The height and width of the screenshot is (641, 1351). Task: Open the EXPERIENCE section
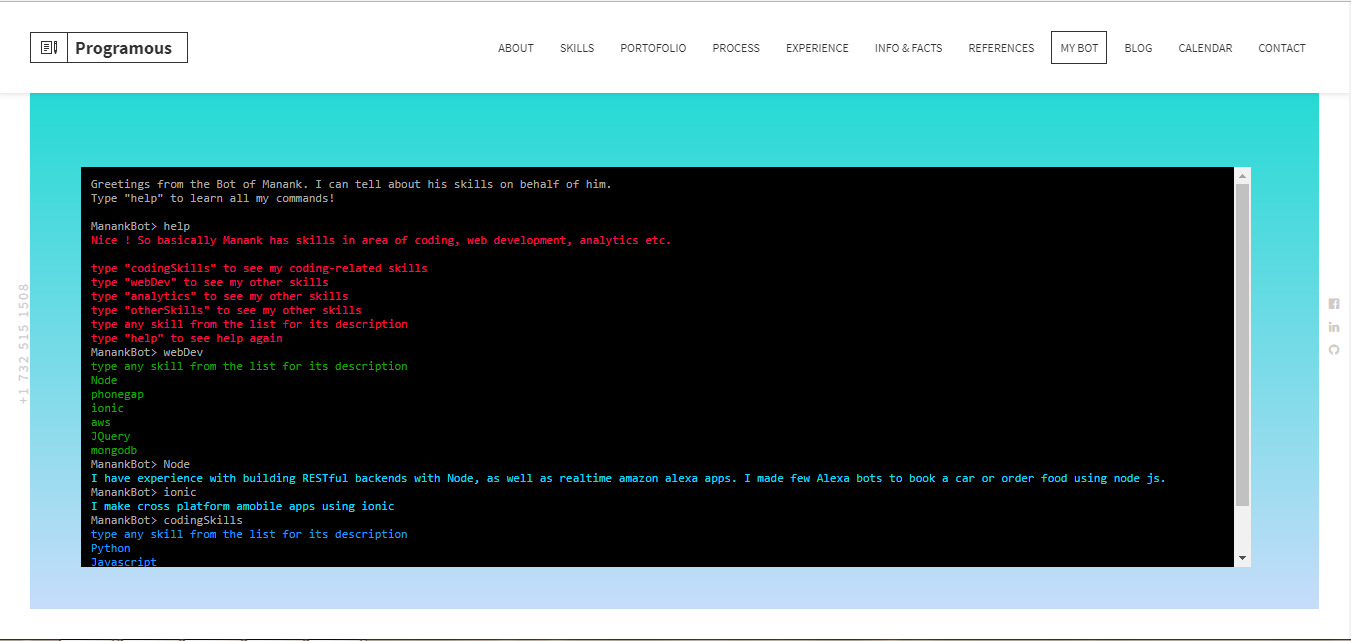coord(817,48)
